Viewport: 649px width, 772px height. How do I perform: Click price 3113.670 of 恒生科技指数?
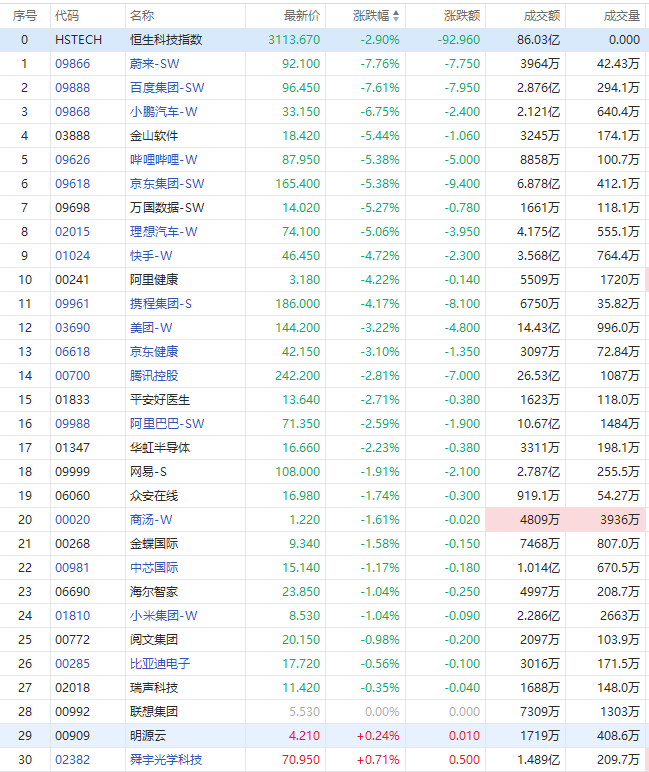click(294, 39)
